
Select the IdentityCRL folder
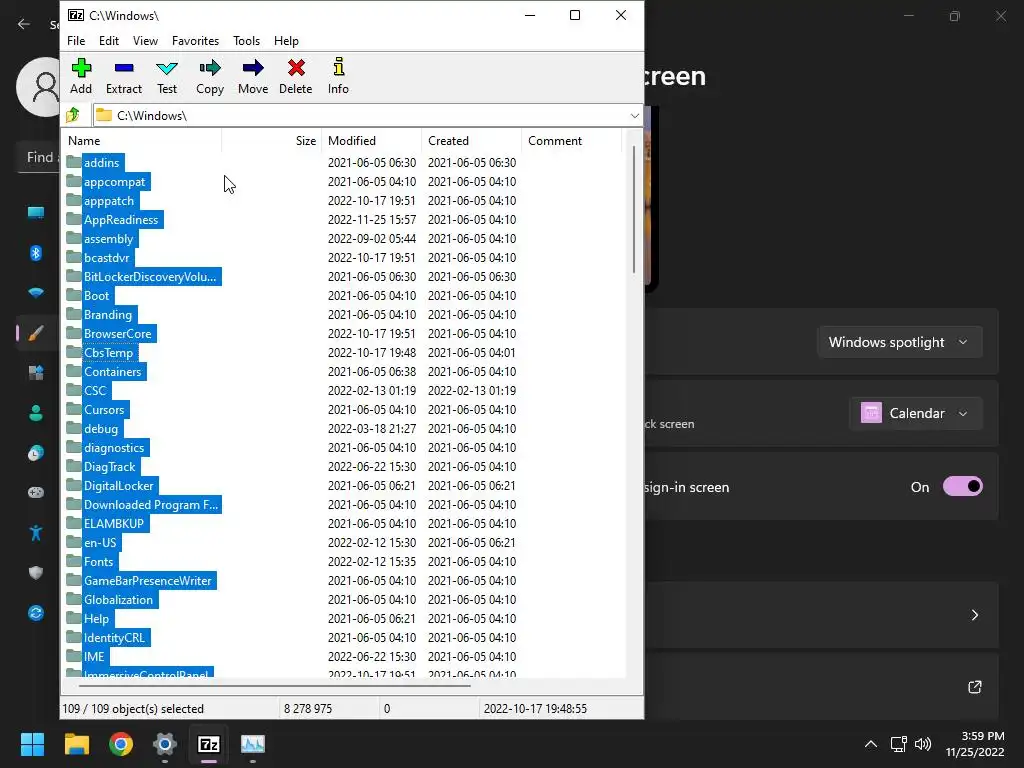(x=114, y=637)
